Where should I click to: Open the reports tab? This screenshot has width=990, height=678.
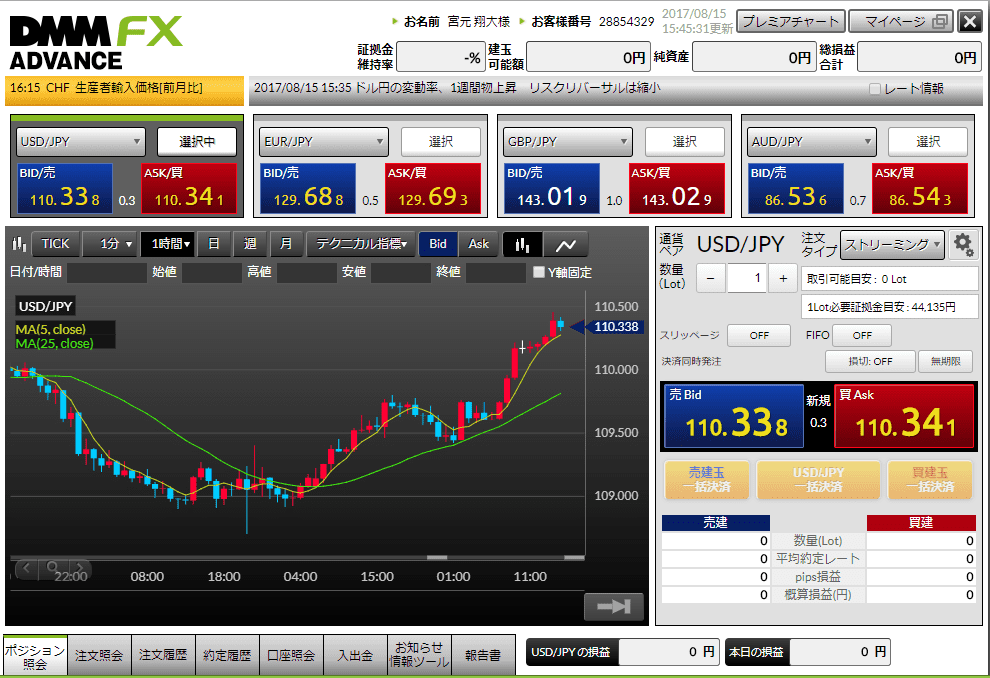click(x=483, y=655)
